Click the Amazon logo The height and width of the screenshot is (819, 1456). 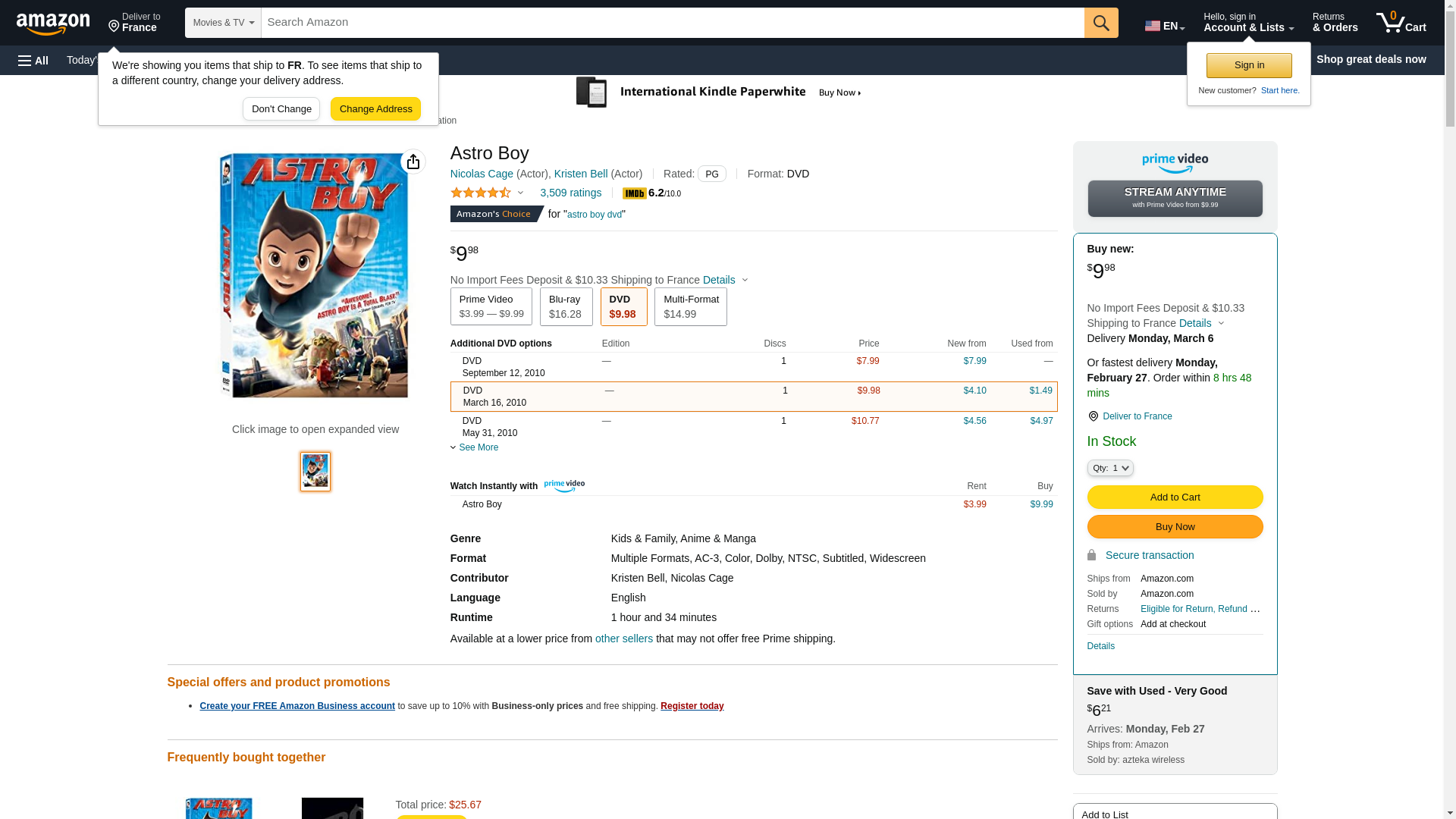click(53, 24)
